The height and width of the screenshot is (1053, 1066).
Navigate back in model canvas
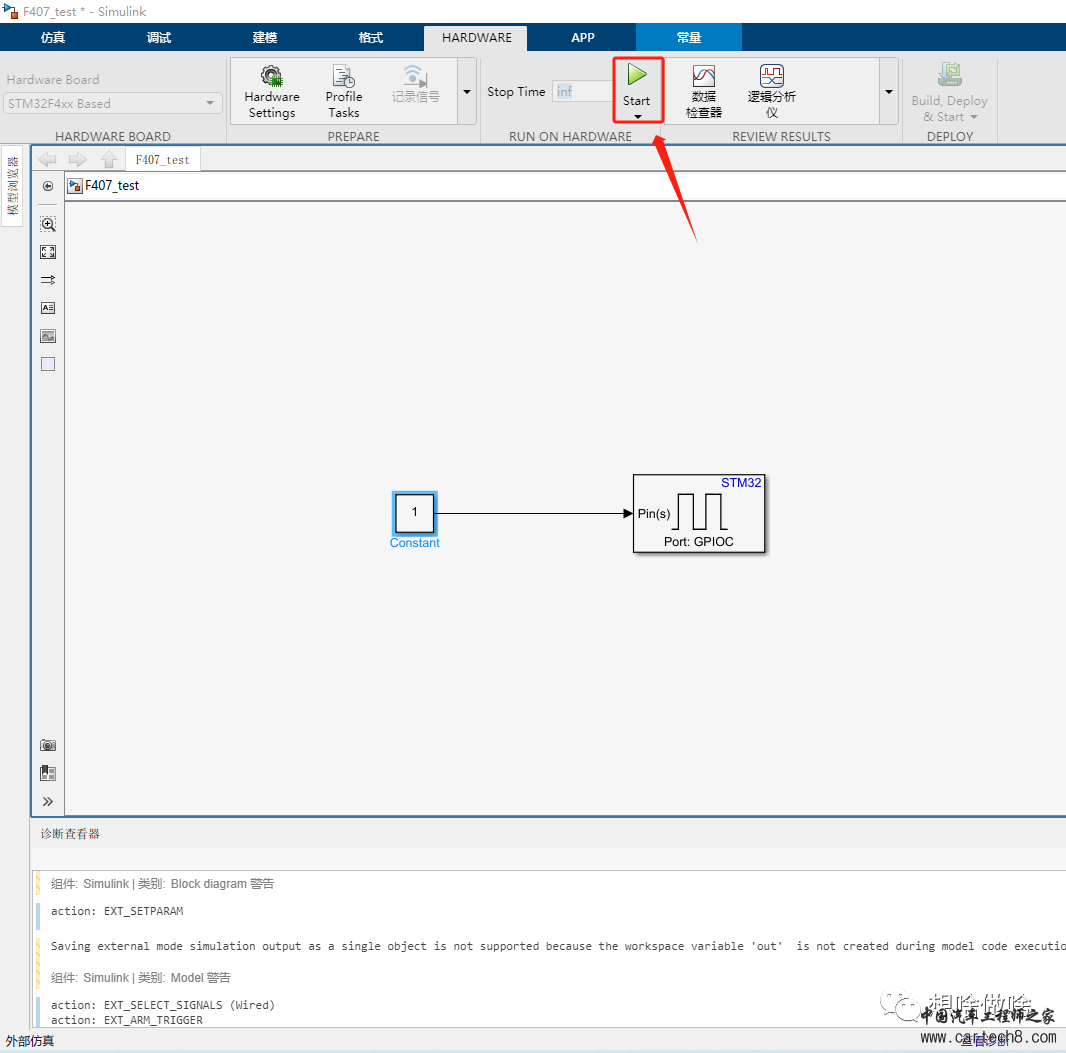(48, 160)
